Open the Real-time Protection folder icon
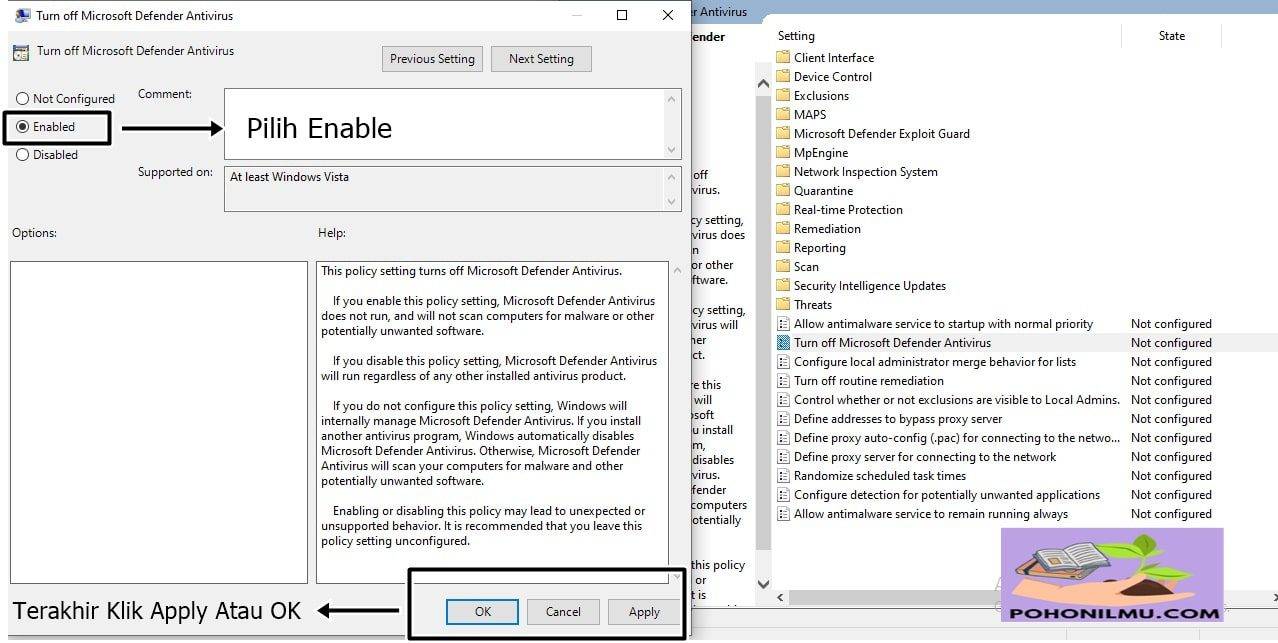The height and width of the screenshot is (643, 1278). (784, 210)
